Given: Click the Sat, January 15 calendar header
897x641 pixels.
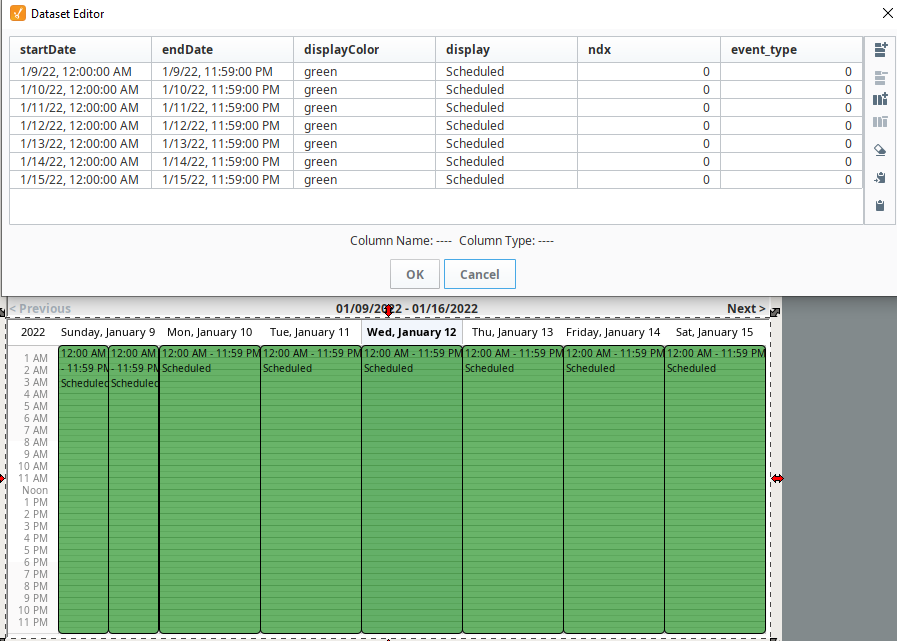Looking at the screenshot, I should (x=715, y=332).
